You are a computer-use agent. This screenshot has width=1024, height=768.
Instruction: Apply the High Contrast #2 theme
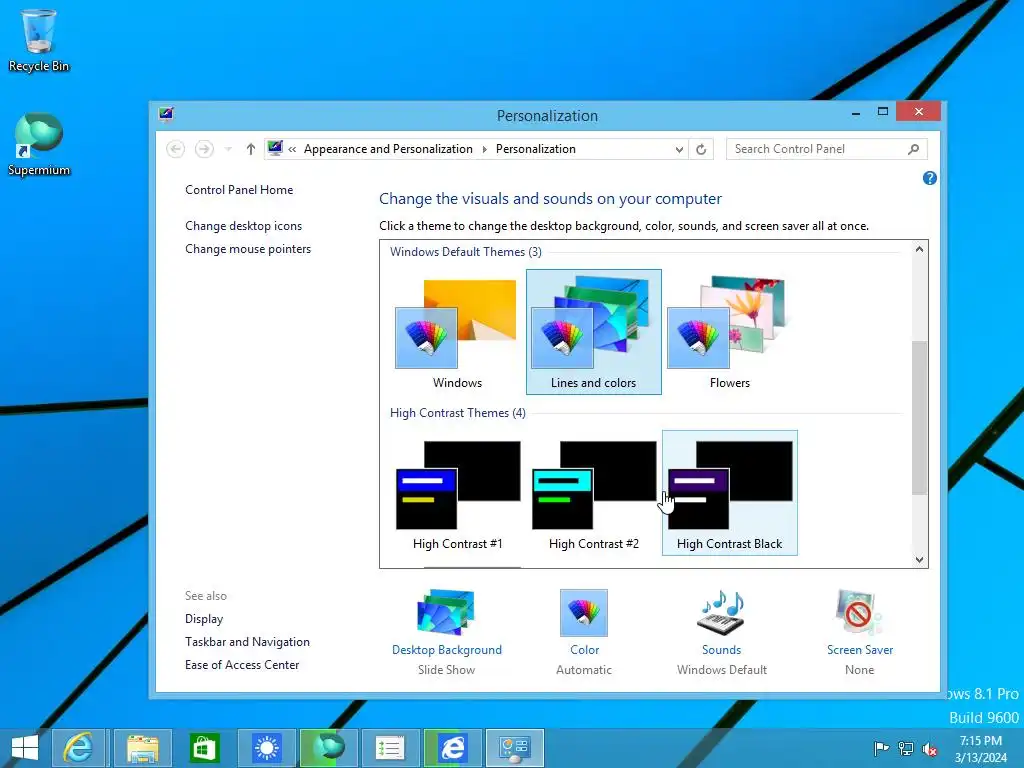coord(594,494)
